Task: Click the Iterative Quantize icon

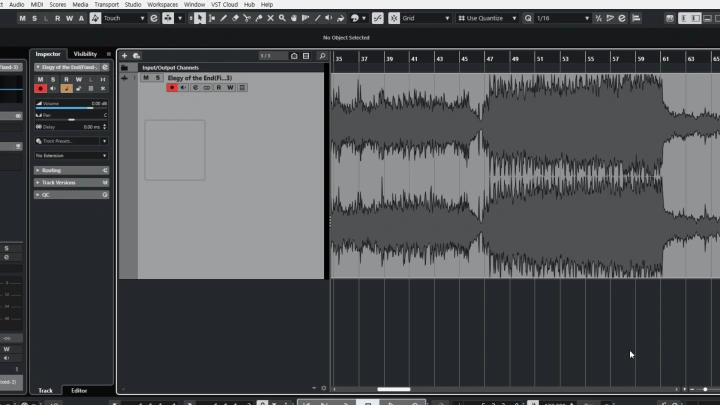Action: pyautogui.click(x=598, y=18)
